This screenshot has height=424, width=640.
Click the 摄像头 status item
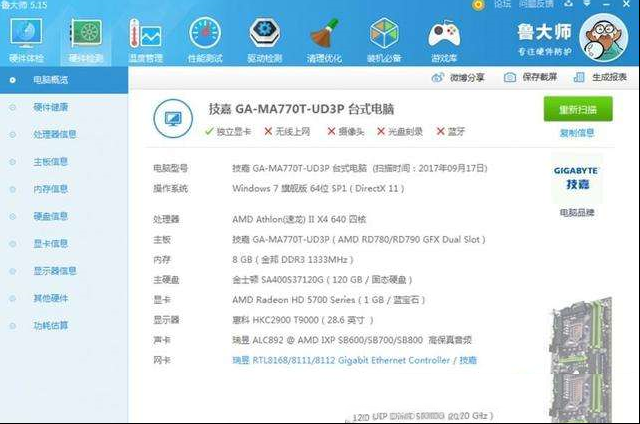click(x=345, y=131)
